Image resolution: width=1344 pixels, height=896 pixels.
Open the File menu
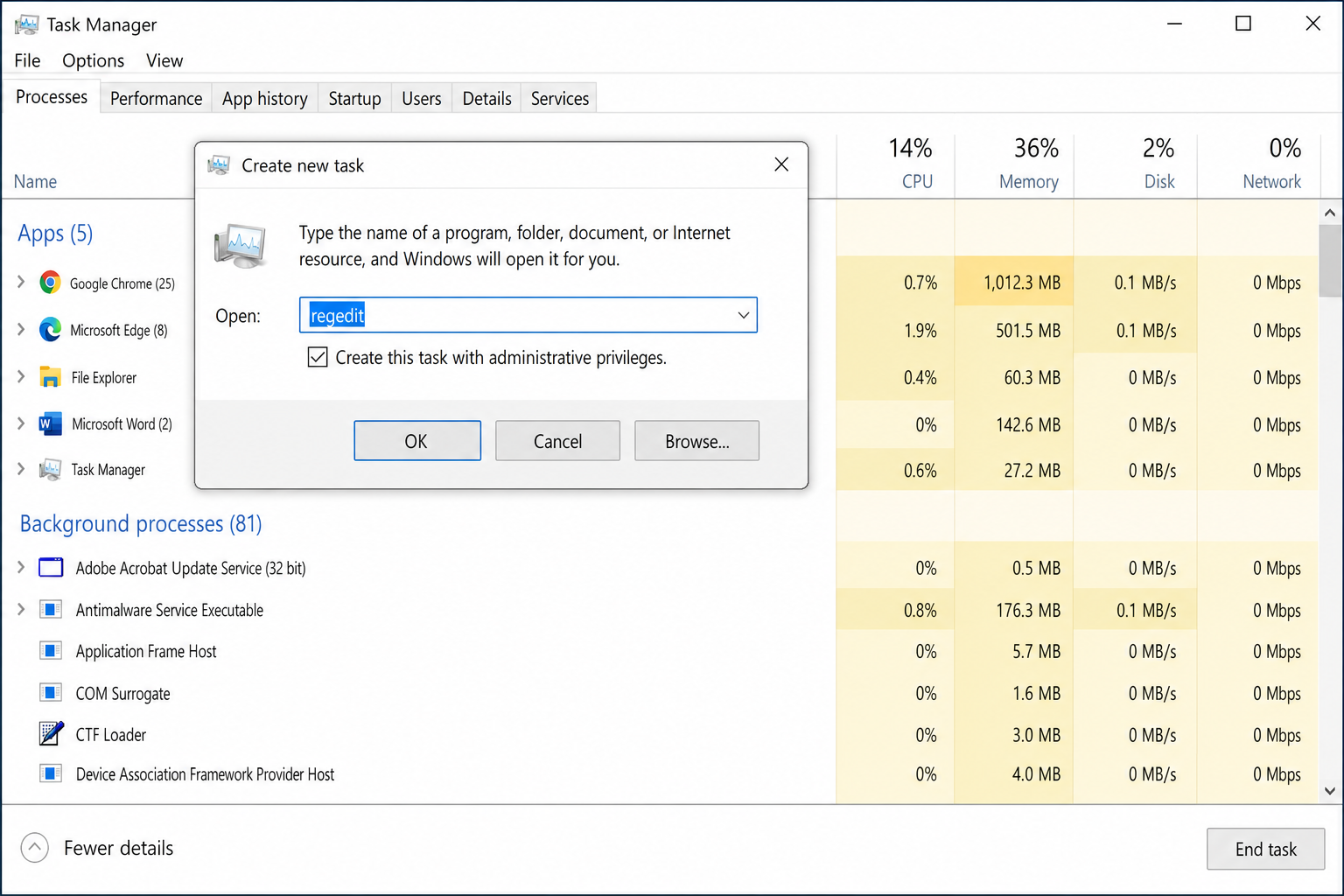(x=27, y=60)
